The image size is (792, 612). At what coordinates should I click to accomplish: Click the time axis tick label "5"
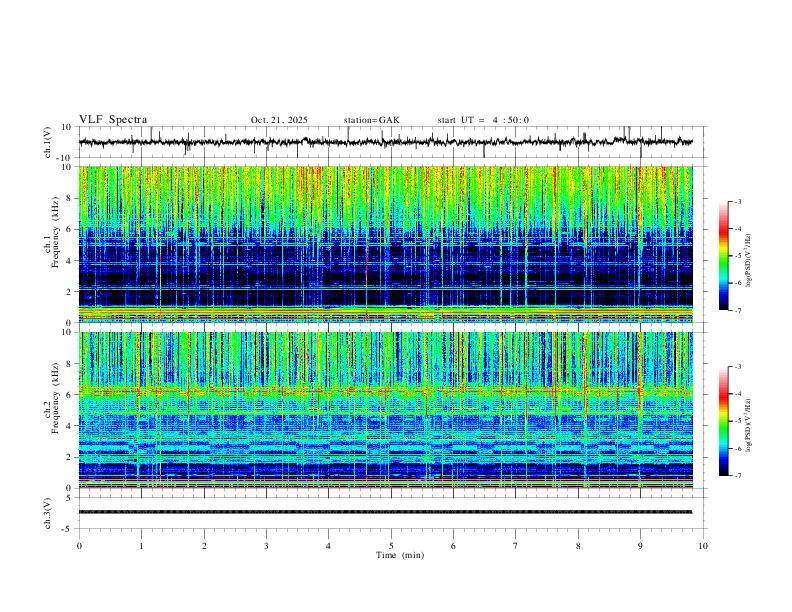point(391,546)
